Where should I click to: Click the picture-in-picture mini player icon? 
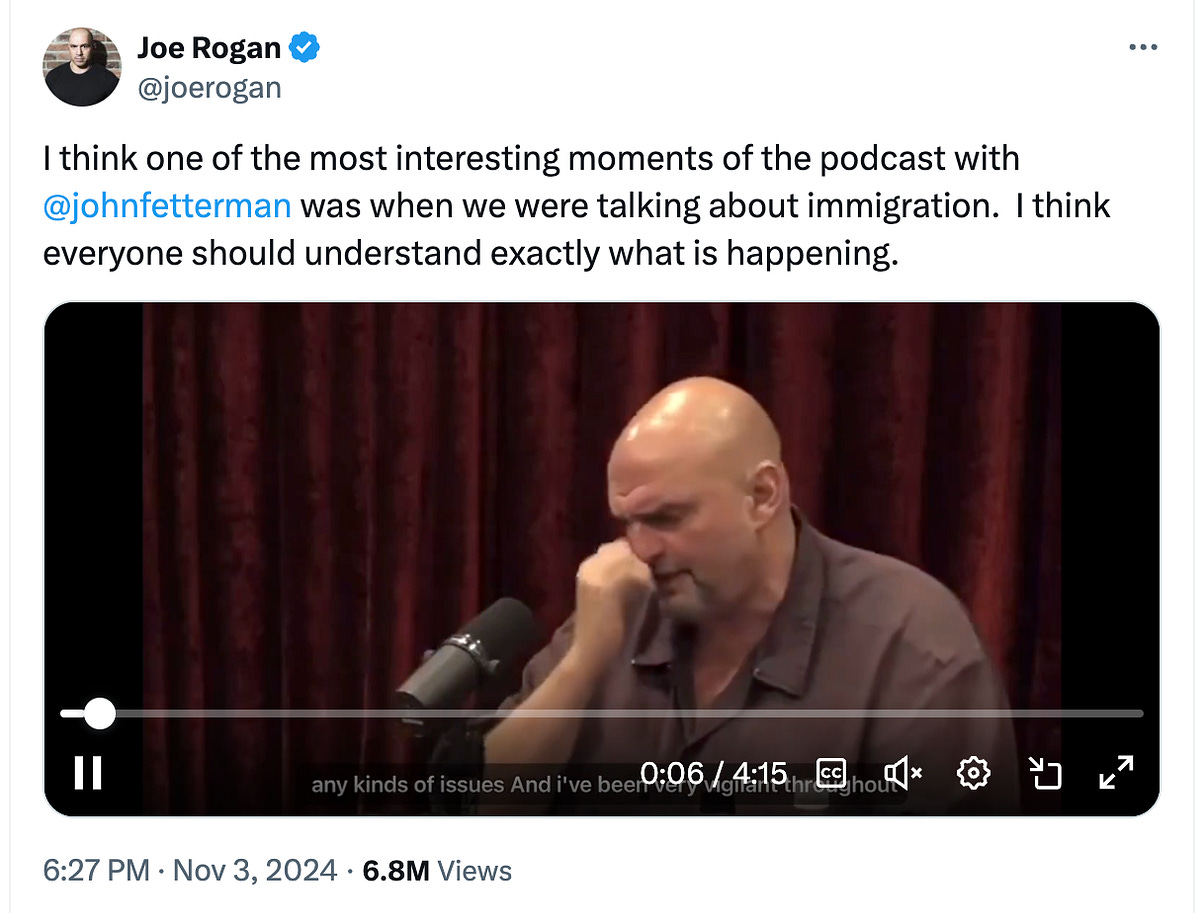(x=1045, y=772)
